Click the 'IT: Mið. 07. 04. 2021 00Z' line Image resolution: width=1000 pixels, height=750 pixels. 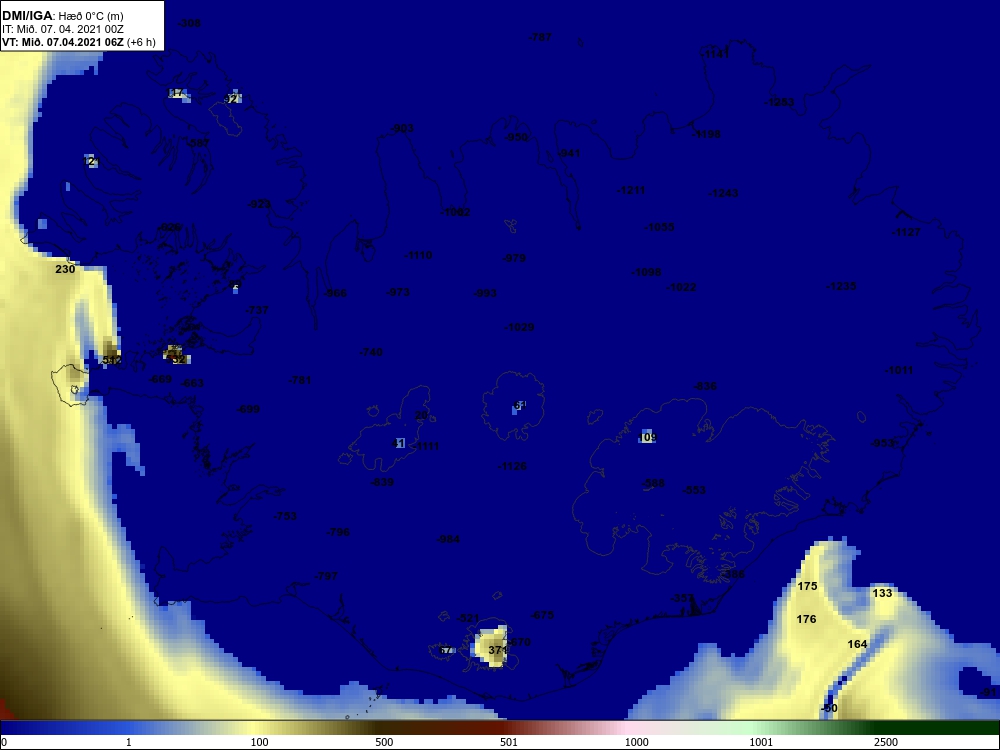[62, 29]
